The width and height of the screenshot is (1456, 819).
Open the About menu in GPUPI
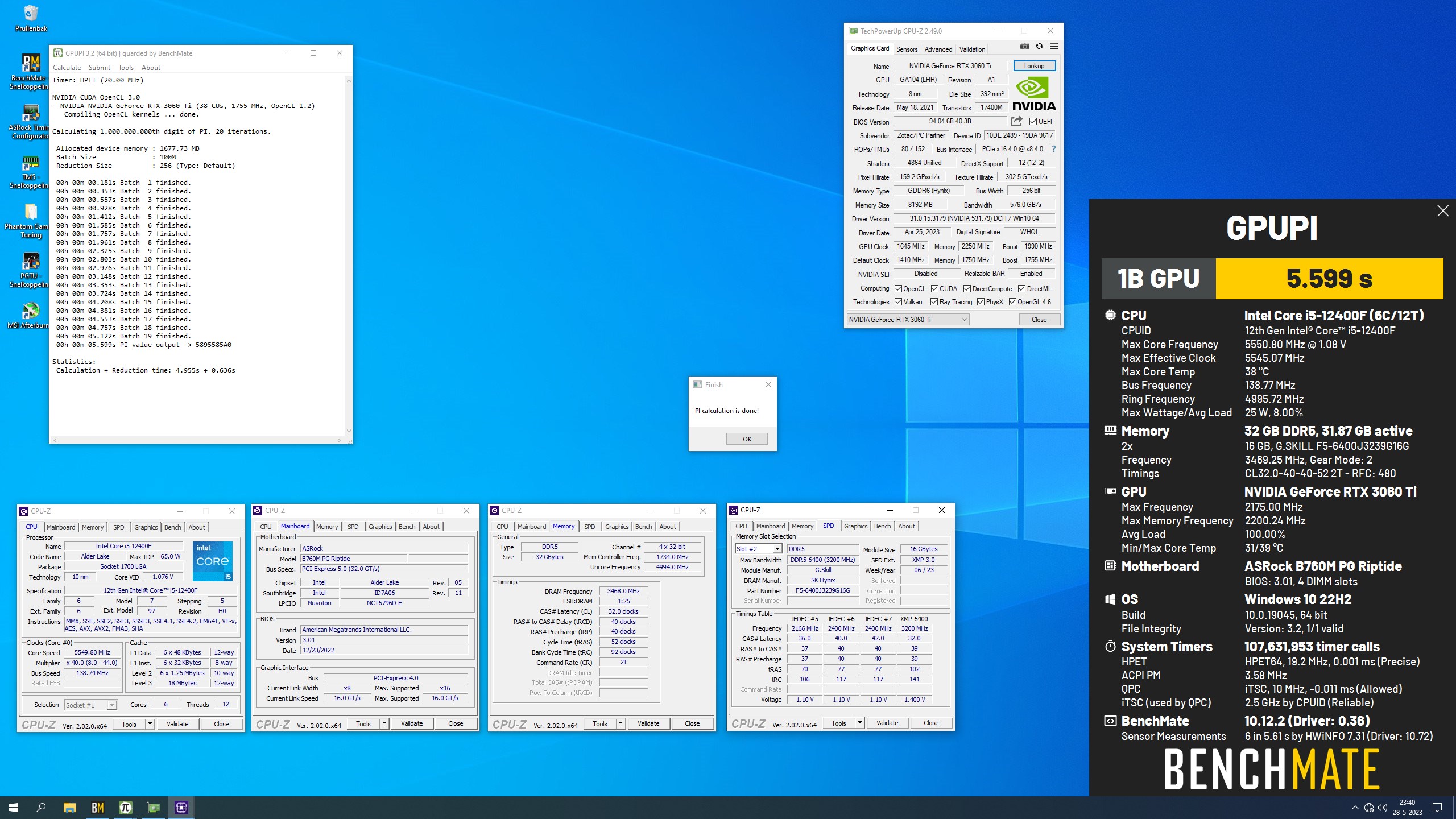tap(151, 68)
